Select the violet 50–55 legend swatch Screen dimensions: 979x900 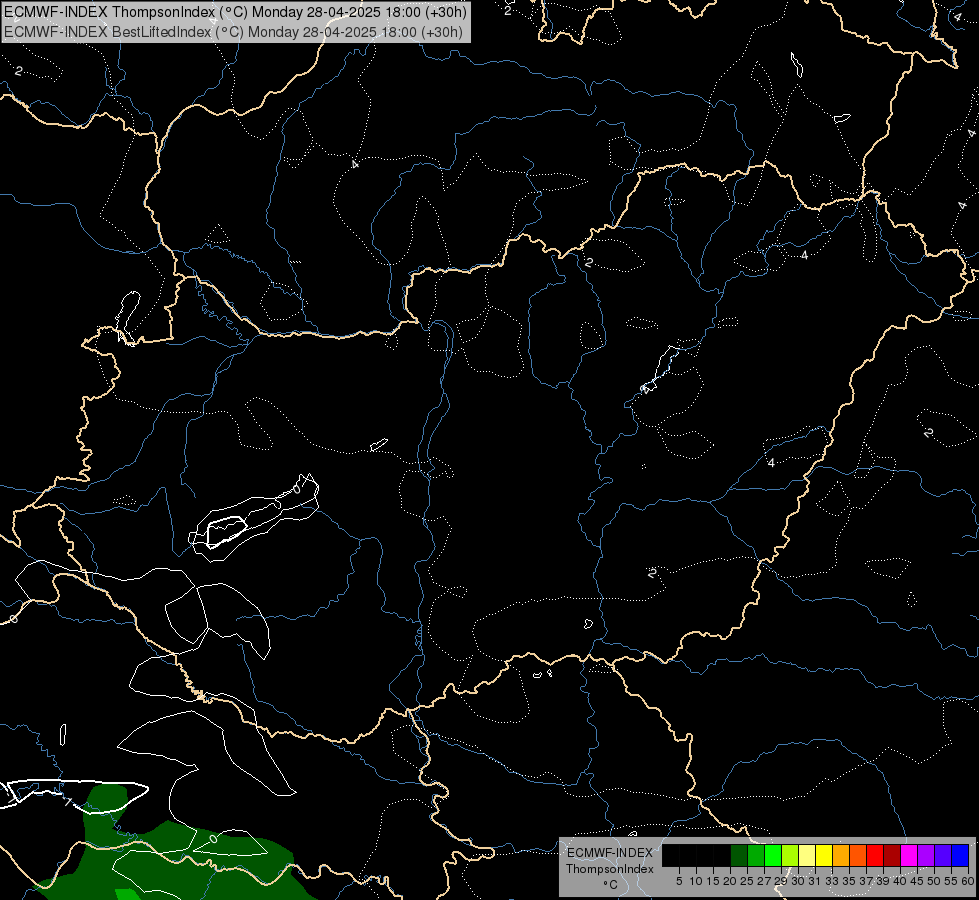click(943, 855)
